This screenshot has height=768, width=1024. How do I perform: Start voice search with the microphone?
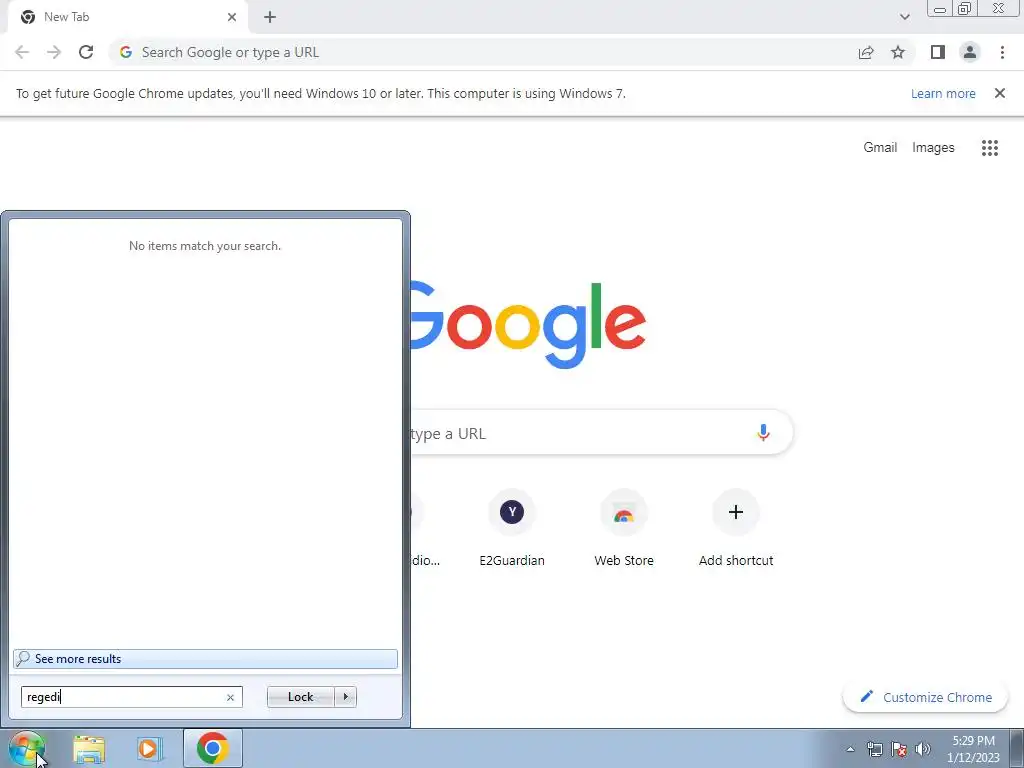763,432
